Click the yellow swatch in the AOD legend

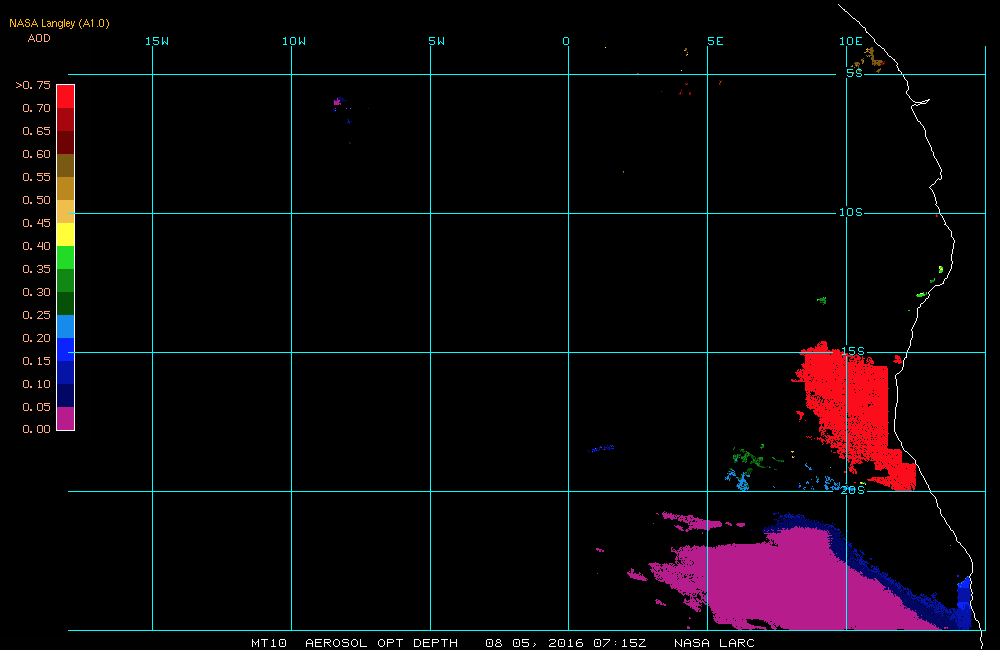click(x=66, y=234)
